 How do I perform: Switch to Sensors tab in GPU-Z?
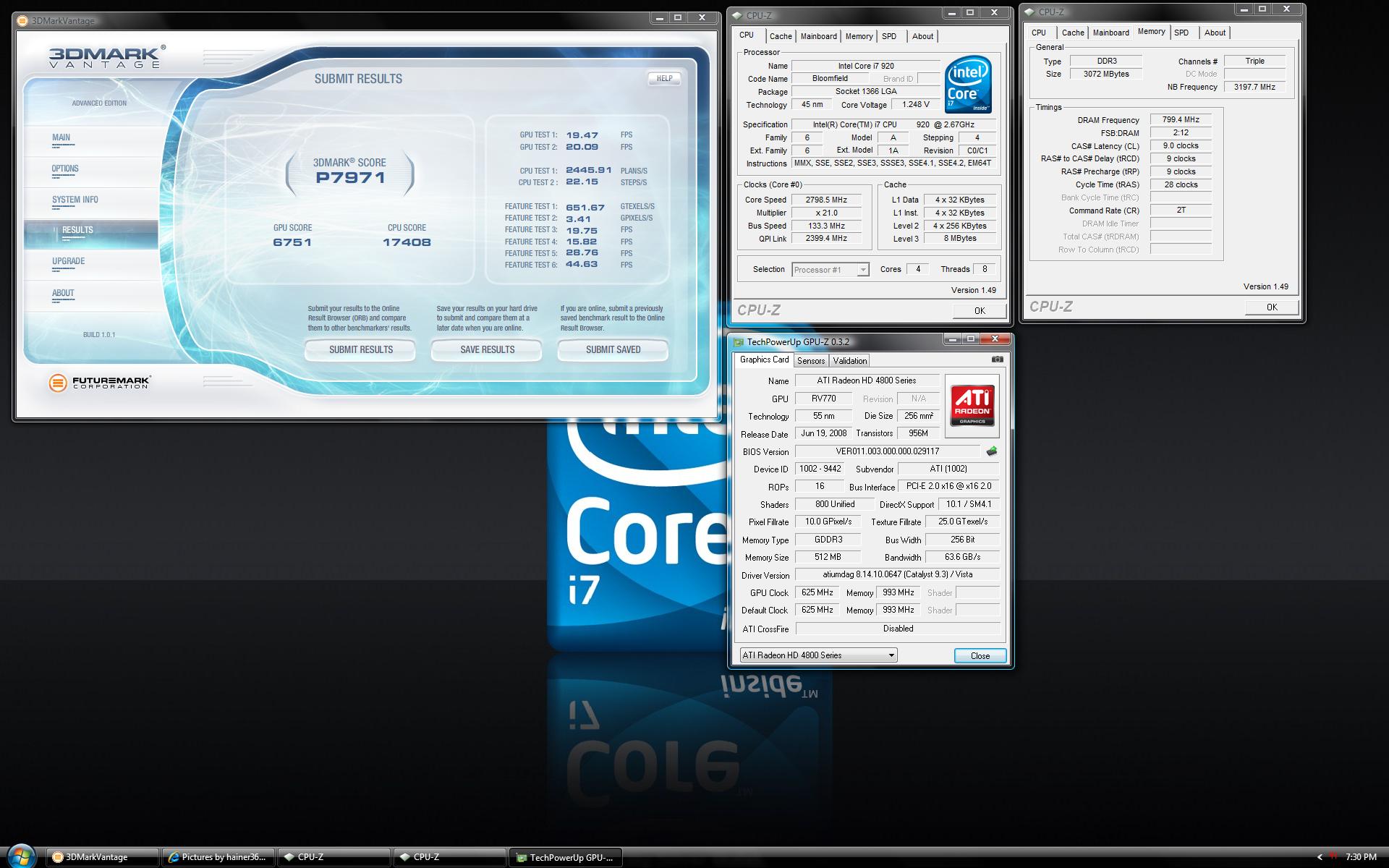811,361
